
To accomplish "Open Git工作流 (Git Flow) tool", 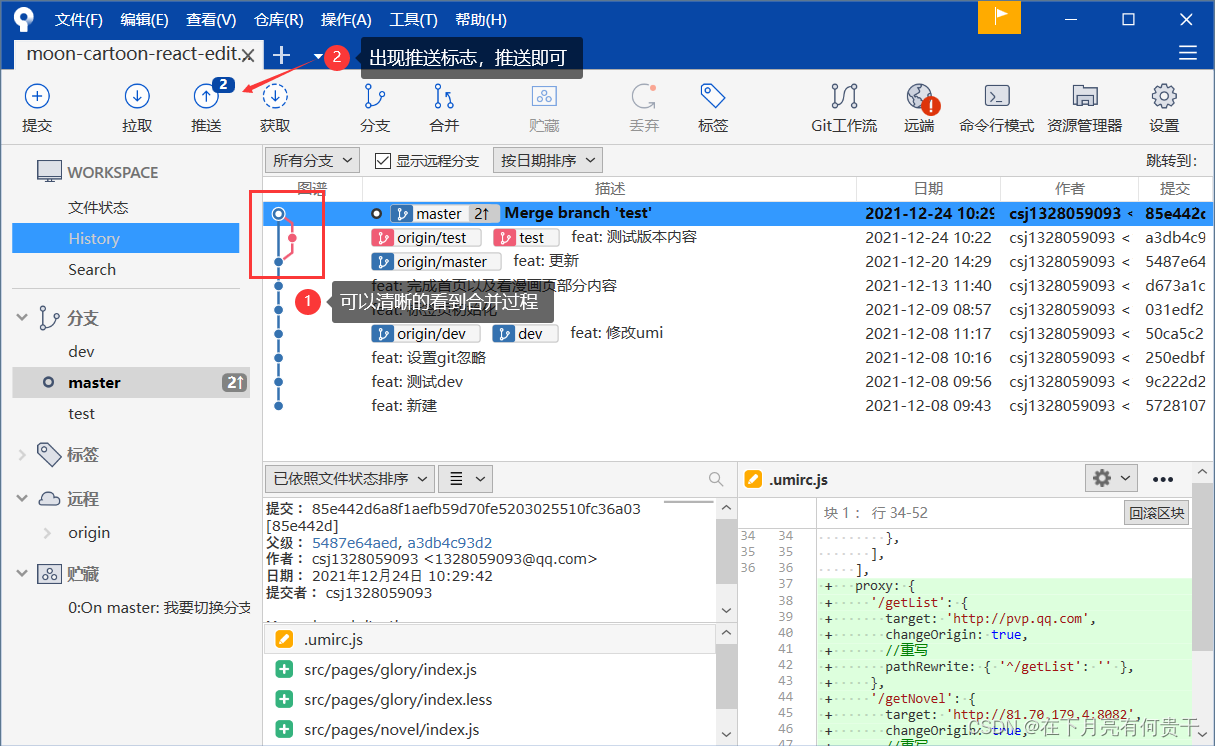I will click(844, 96).
